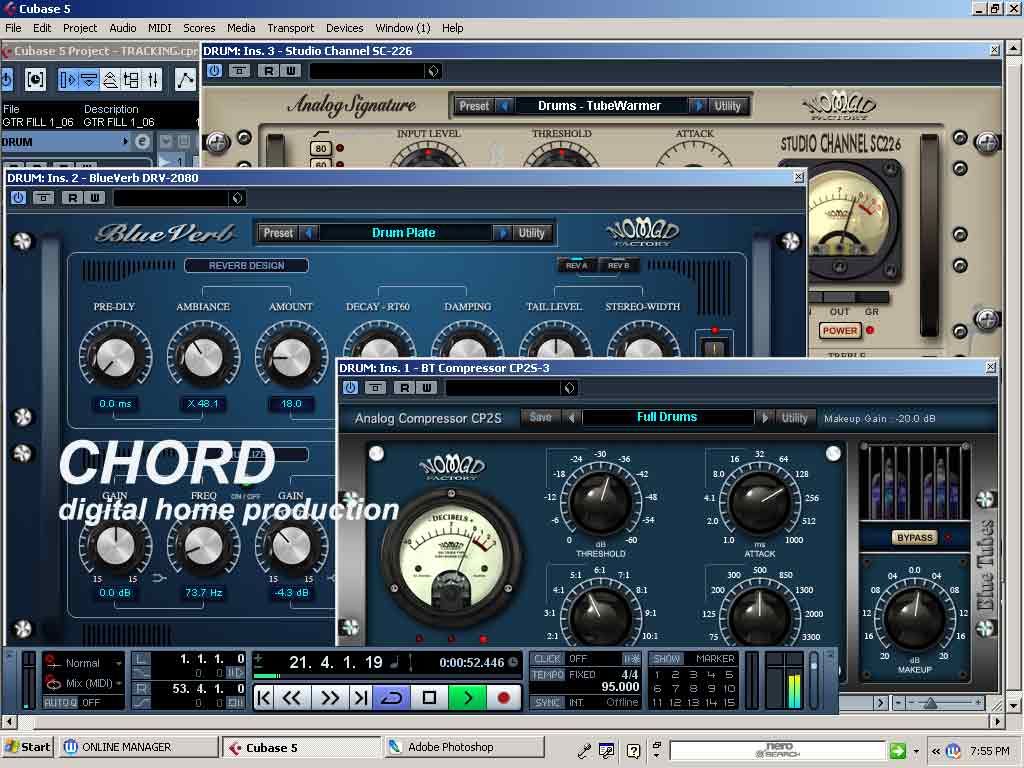The width and height of the screenshot is (1024, 768).
Task: Click the PRE-DLY knob in BlueVerb
Action: click(116, 357)
